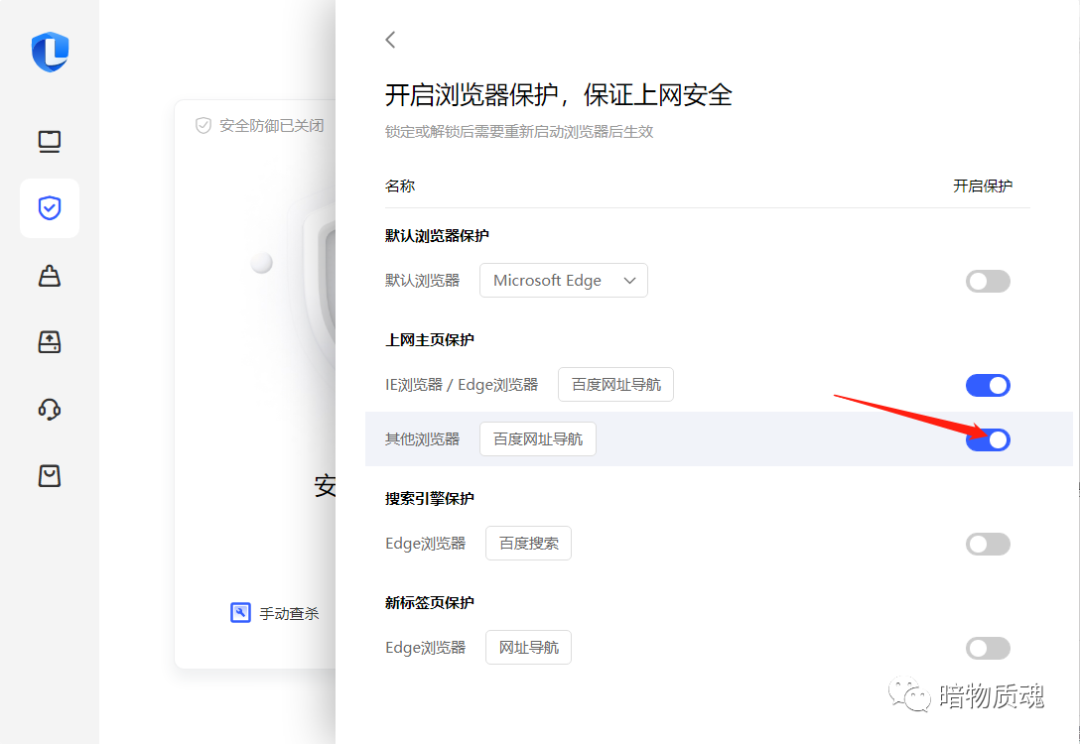Toggle IE浏览器 / Edge浏览器 homepage protection switch
Viewport: 1080px width, 744px height.
coord(988,385)
